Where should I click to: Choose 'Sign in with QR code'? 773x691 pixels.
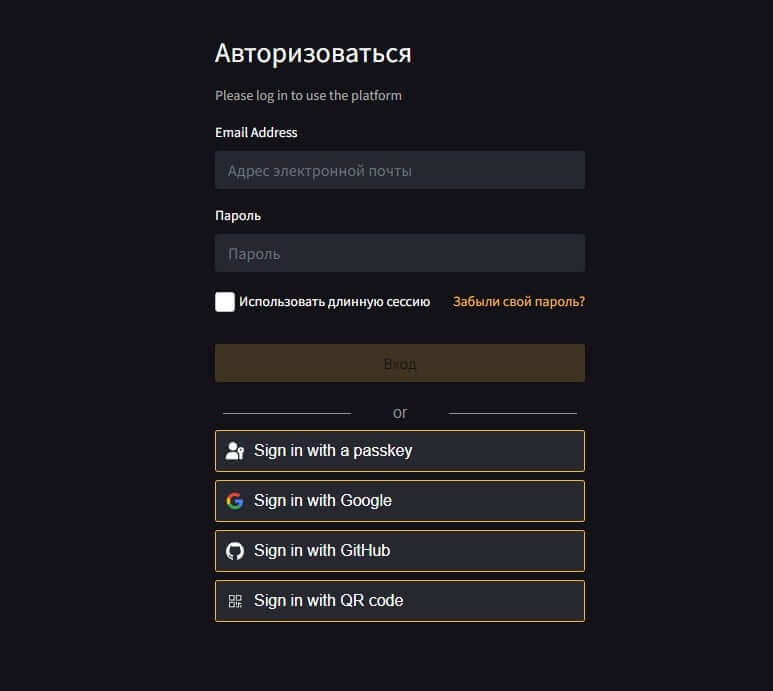point(399,601)
